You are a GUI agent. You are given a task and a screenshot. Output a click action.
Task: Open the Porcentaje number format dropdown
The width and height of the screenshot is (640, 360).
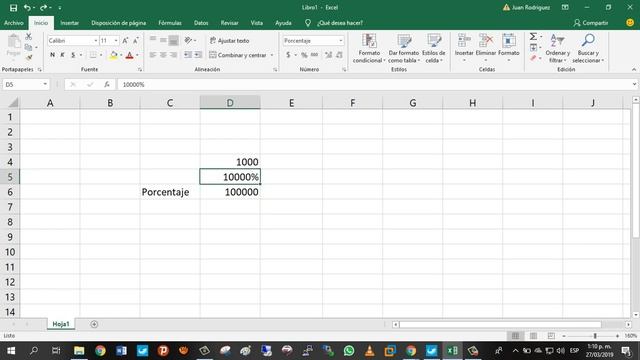click(340, 40)
